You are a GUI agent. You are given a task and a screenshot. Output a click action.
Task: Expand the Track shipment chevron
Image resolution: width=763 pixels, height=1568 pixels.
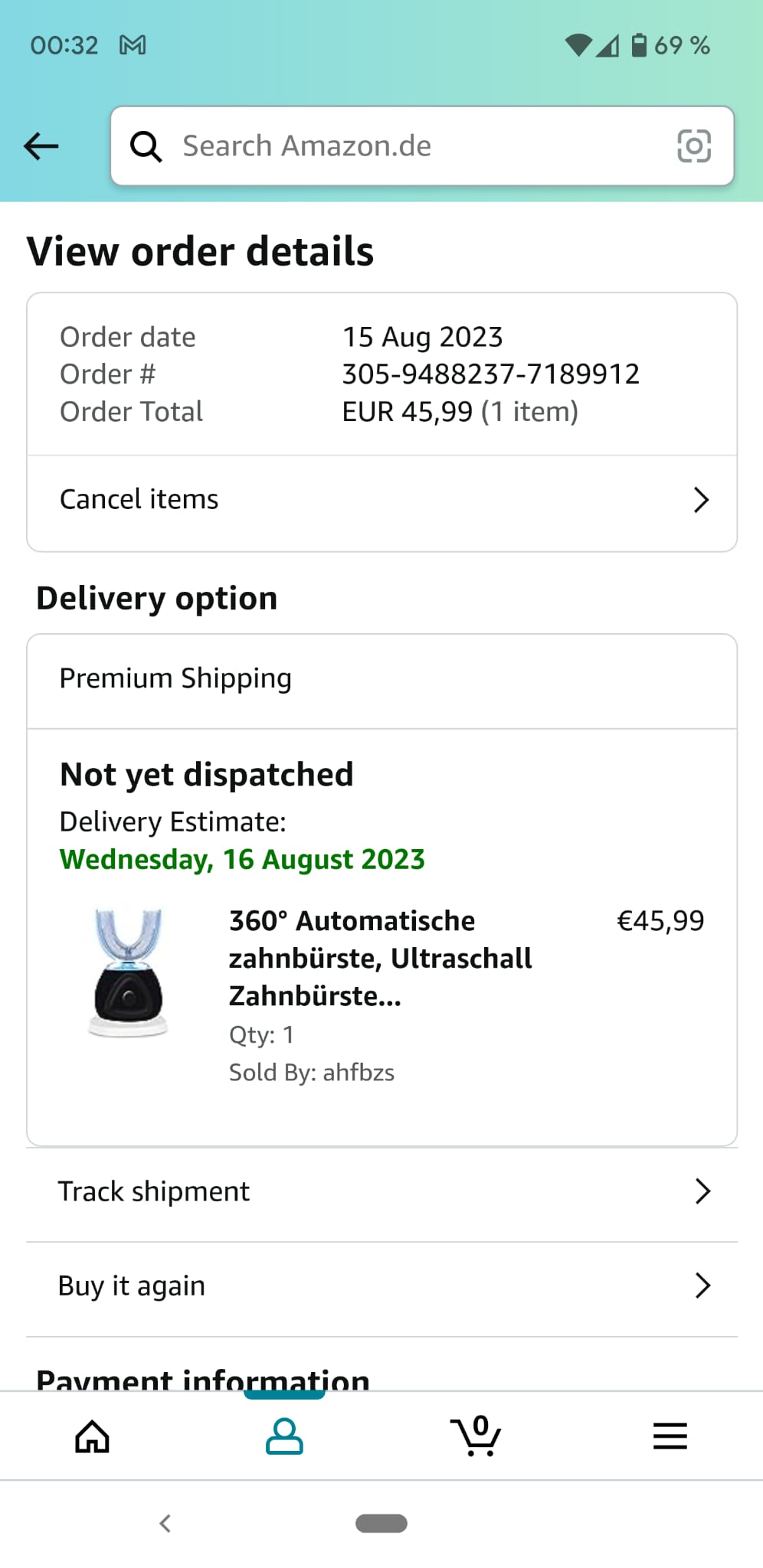[x=702, y=1191]
